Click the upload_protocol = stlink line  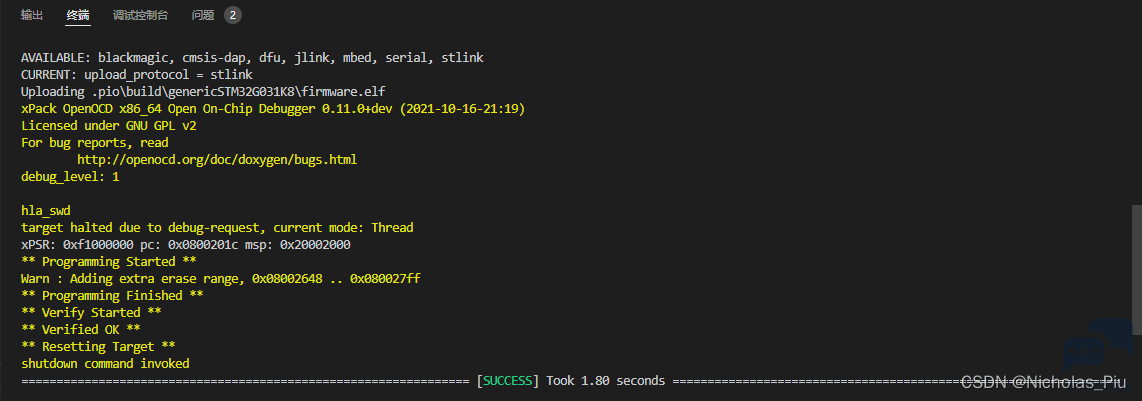click(x=137, y=74)
